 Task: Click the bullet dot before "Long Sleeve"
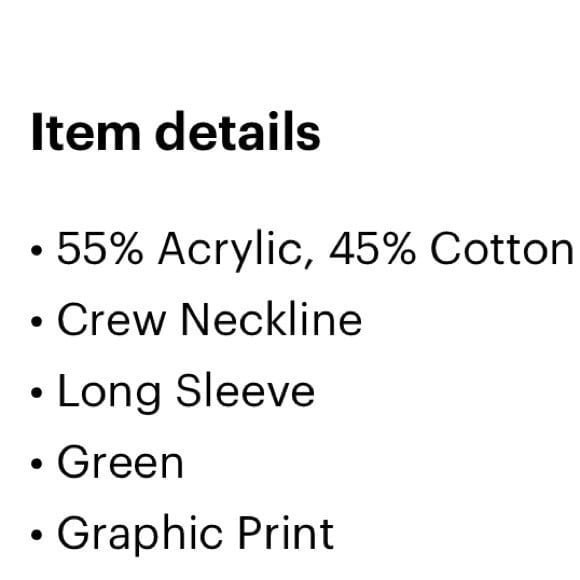point(37,393)
